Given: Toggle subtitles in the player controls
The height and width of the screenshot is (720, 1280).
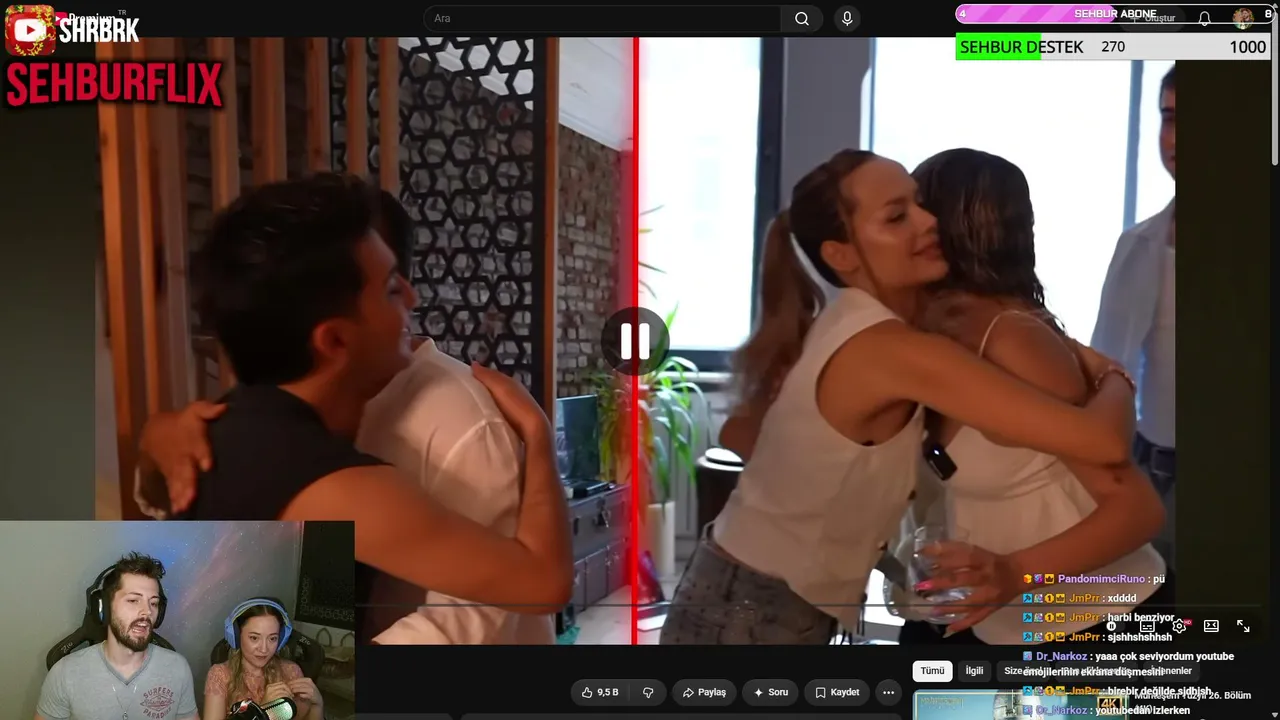Looking at the screenshot, I should pyautogui.click(x=1147, y=626).
